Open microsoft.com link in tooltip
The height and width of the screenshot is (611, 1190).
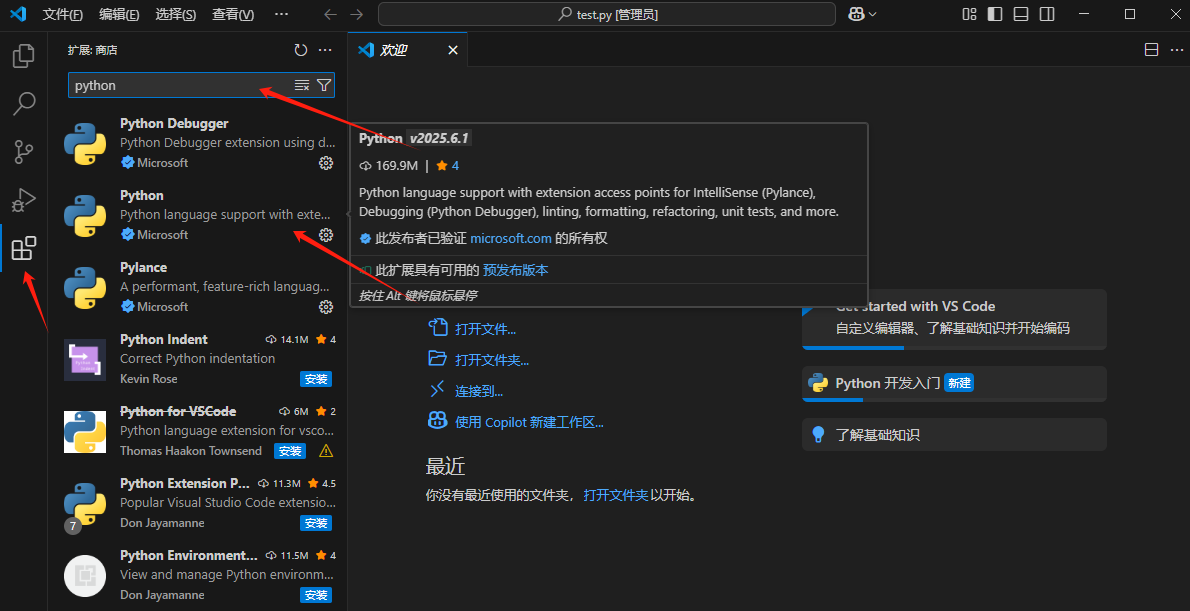tap(511, 238)
